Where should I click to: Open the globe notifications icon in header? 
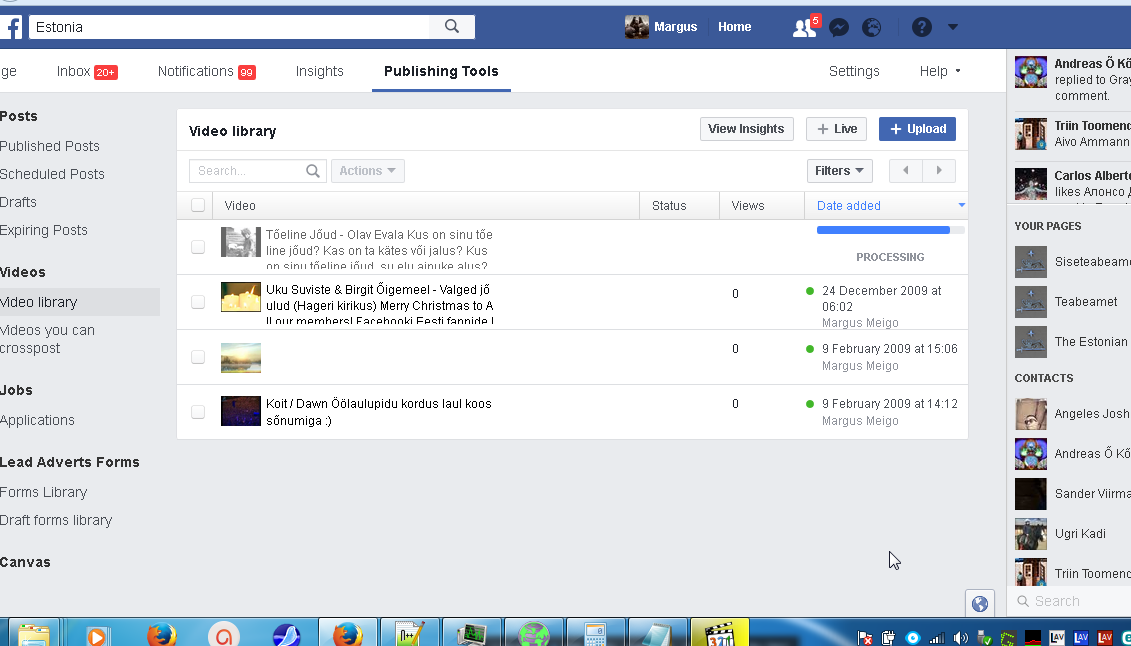(872, 27)
